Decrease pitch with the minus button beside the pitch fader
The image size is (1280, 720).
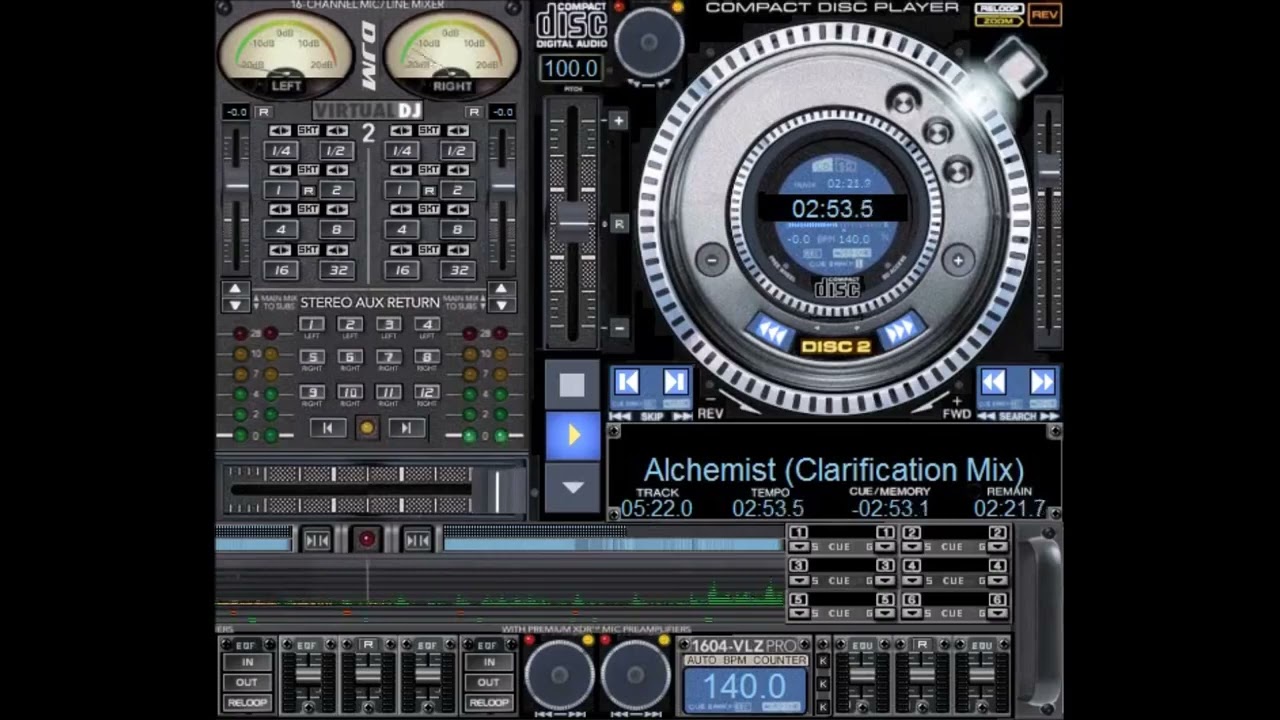point(618,327)
